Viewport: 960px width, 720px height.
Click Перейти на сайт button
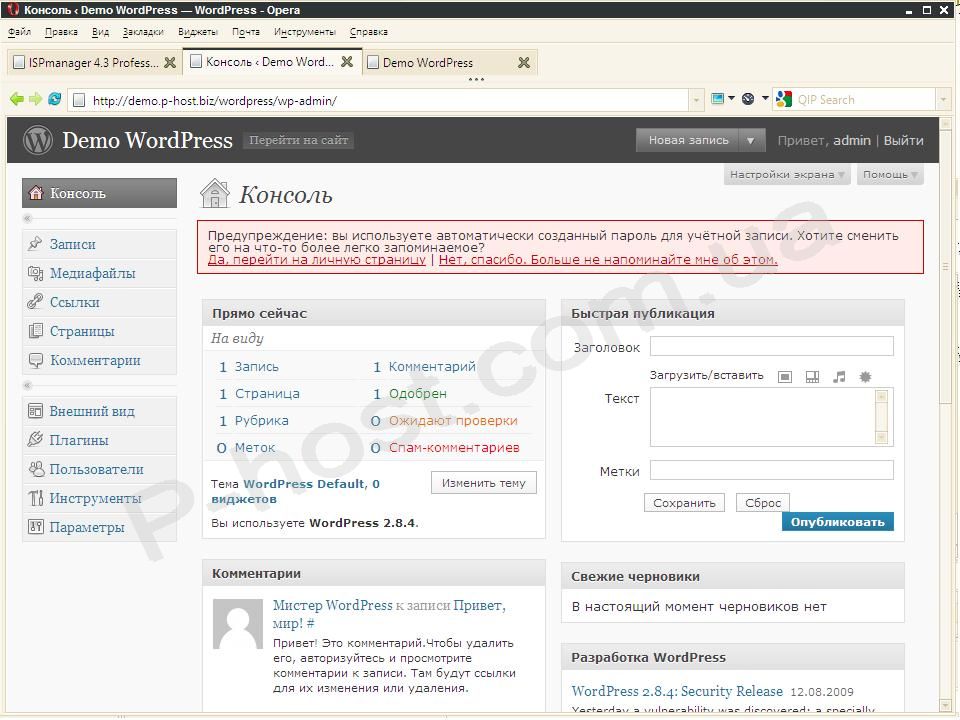(x=298, y=140)
